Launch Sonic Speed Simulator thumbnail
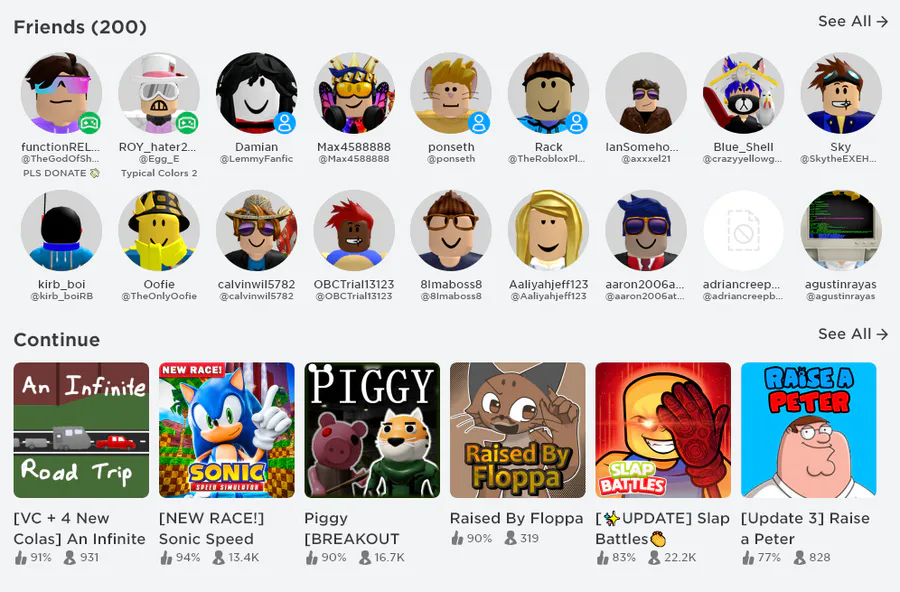Image resolution: width=900 pixels, height=592 pixels. point(227,430)
